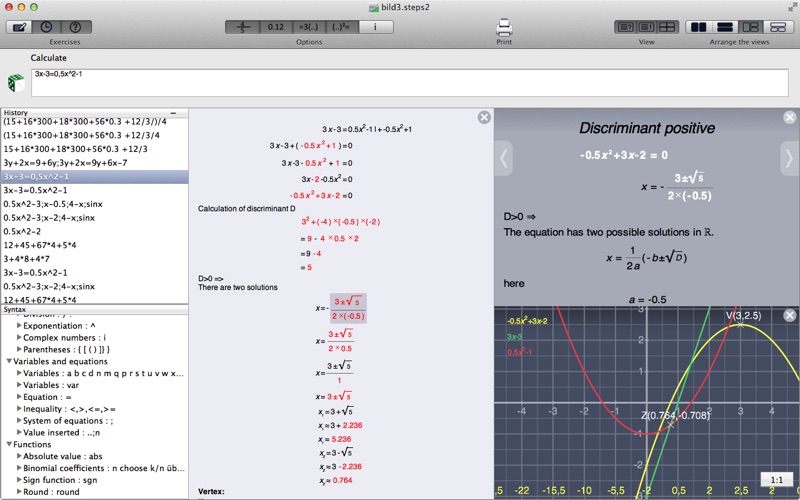
Task: Expand the System of equations syntax item
Action: (19, 420)
